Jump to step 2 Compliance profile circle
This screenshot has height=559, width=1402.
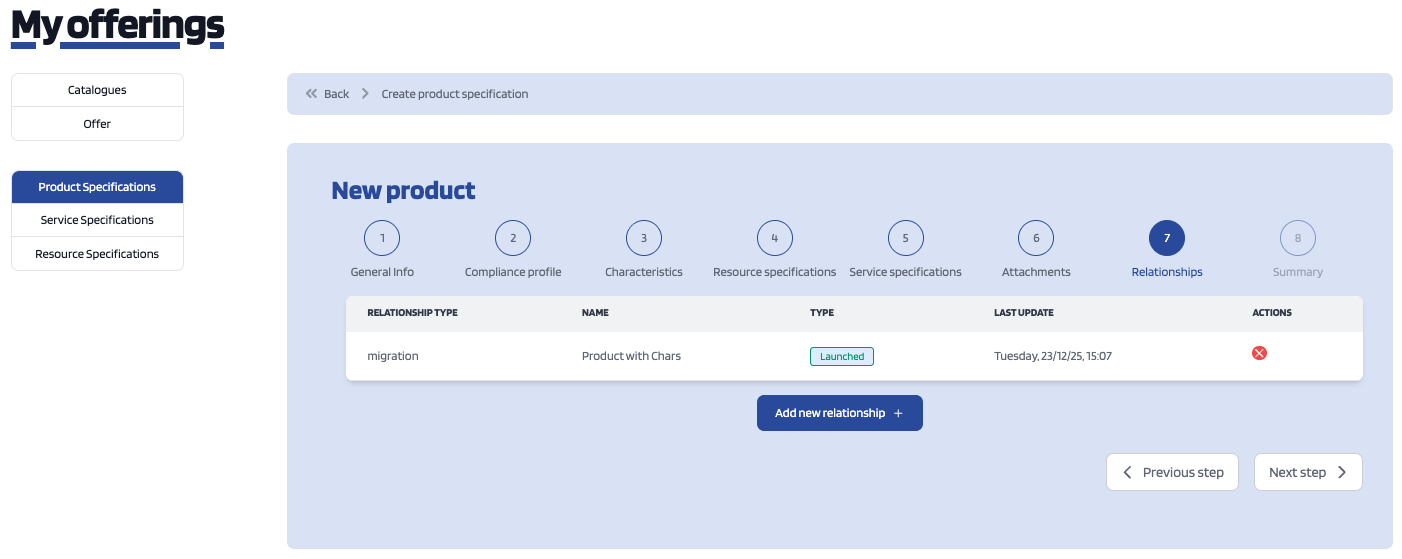click(x=513, y=238)
